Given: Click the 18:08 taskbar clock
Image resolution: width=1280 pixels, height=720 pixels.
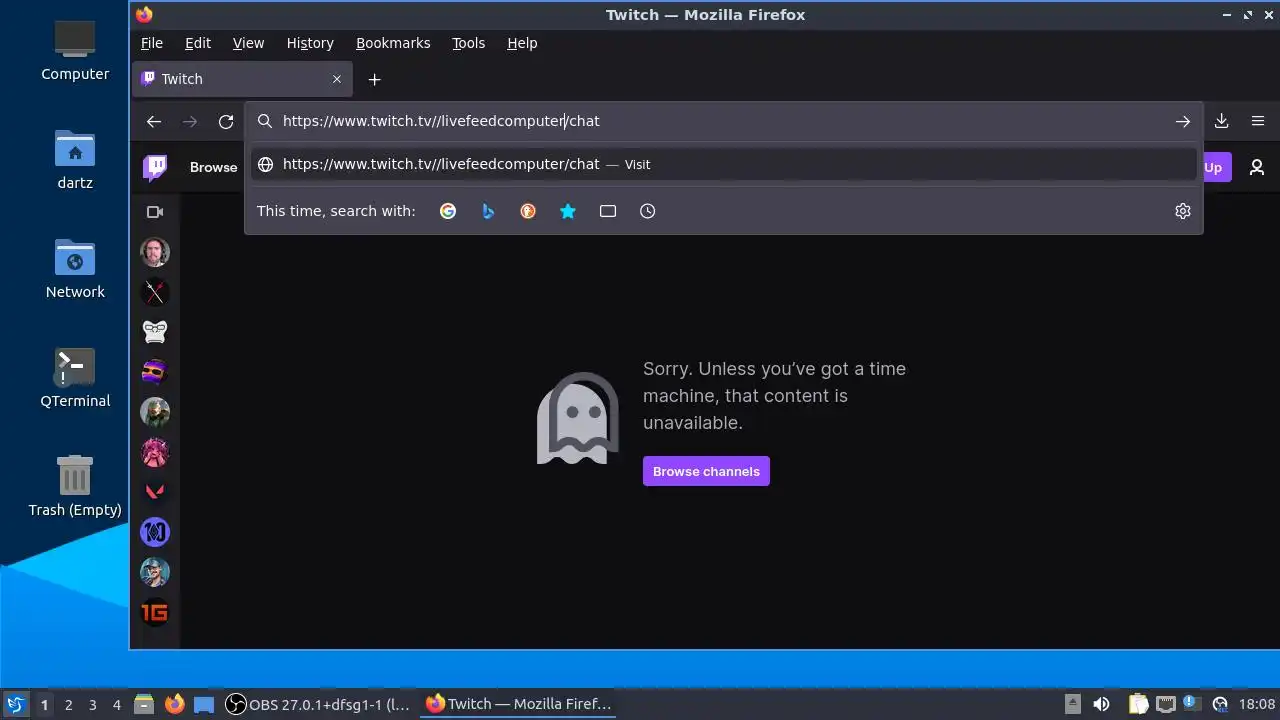Looking at the screenshot, I should [1257, 704].
